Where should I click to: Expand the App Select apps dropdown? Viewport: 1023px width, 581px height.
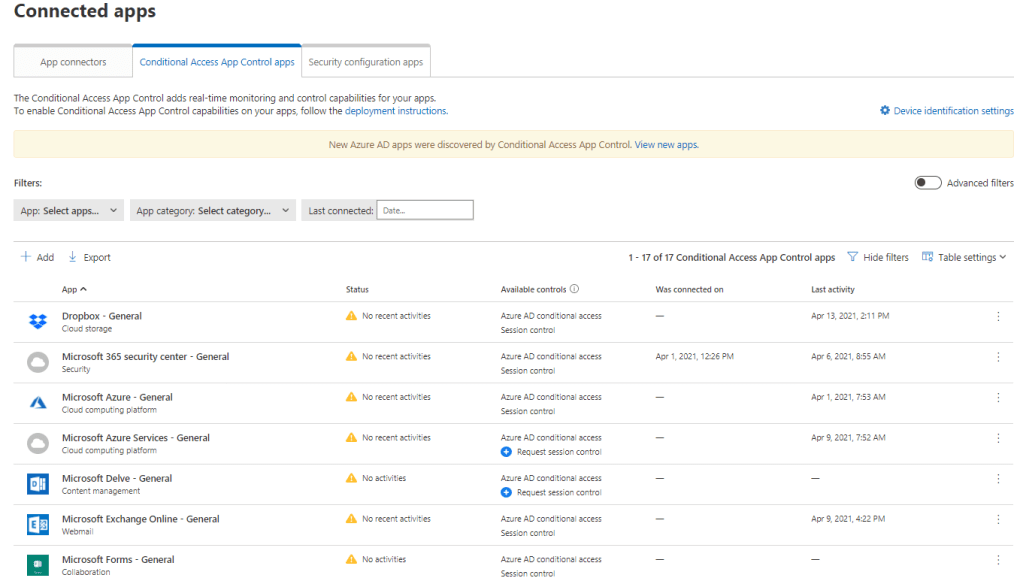[x=70, y=211]
